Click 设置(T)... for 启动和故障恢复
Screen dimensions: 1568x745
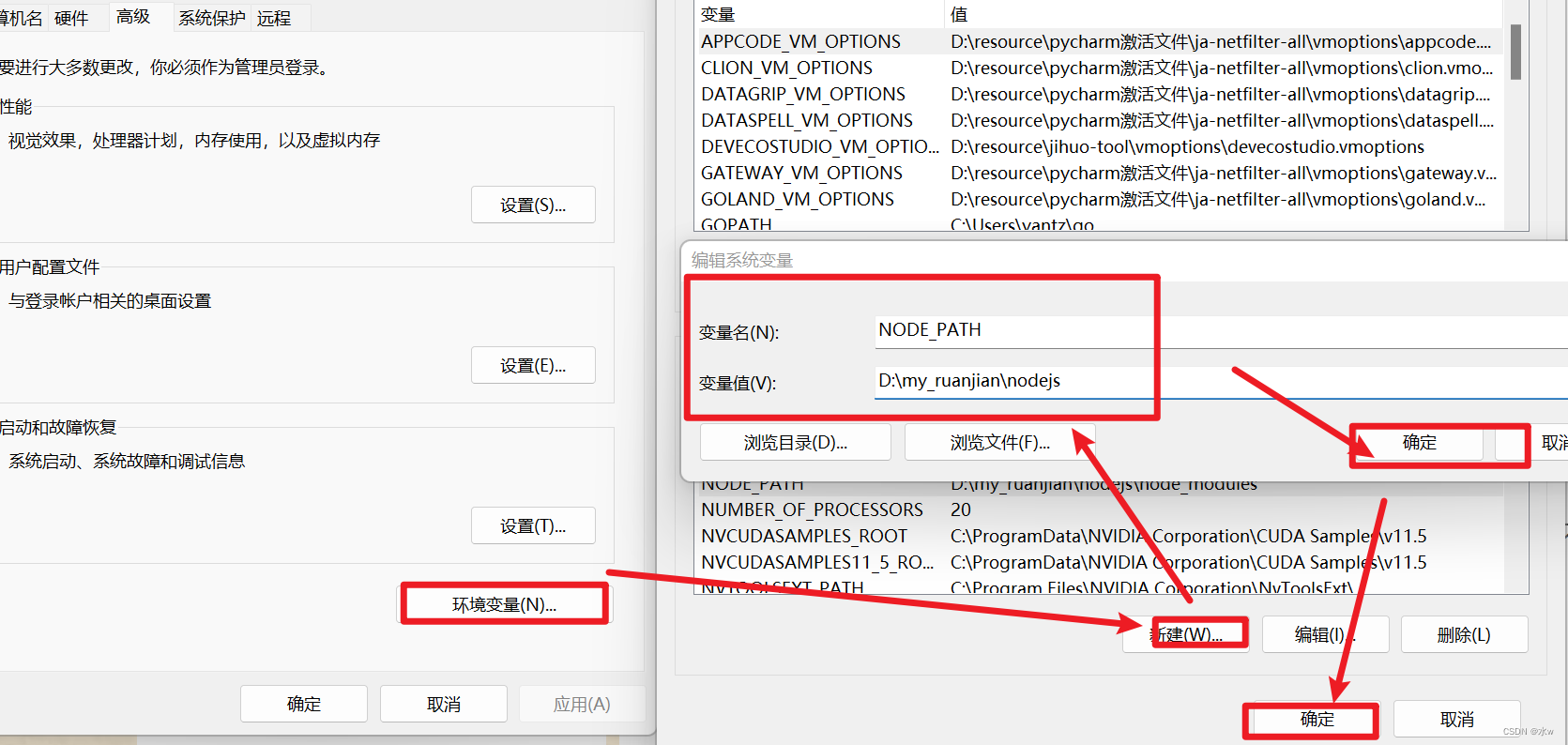click(533, 525)
